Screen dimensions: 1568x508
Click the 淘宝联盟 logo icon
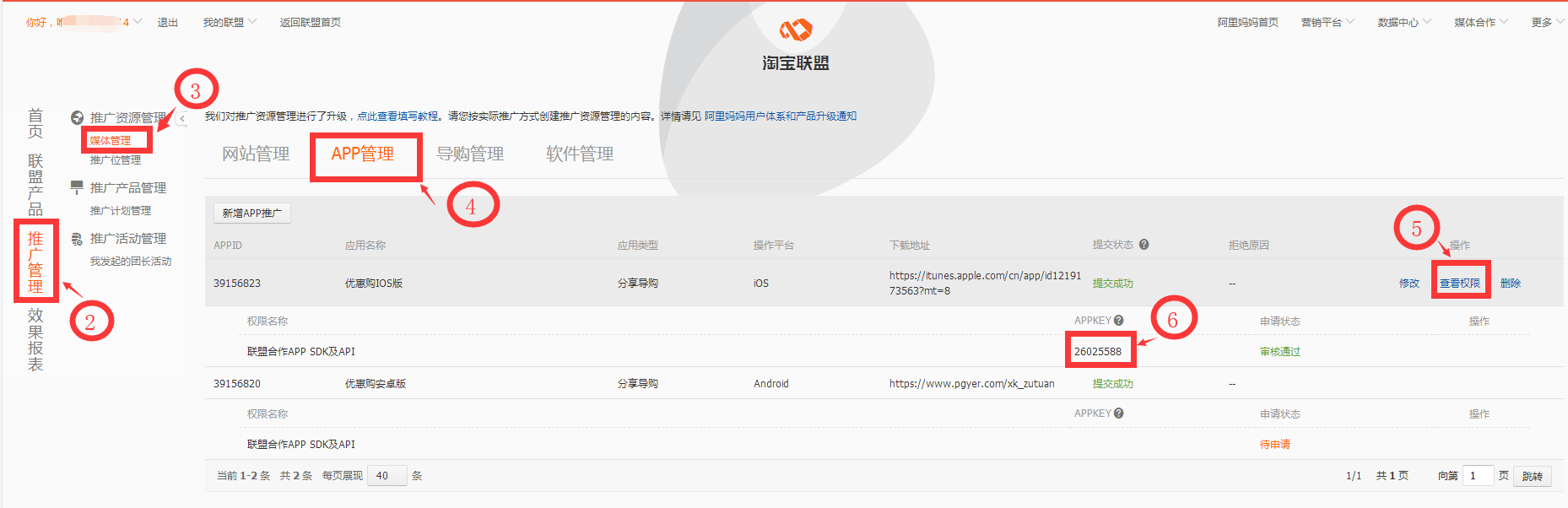pyautogui.click(x=795, y=30)
